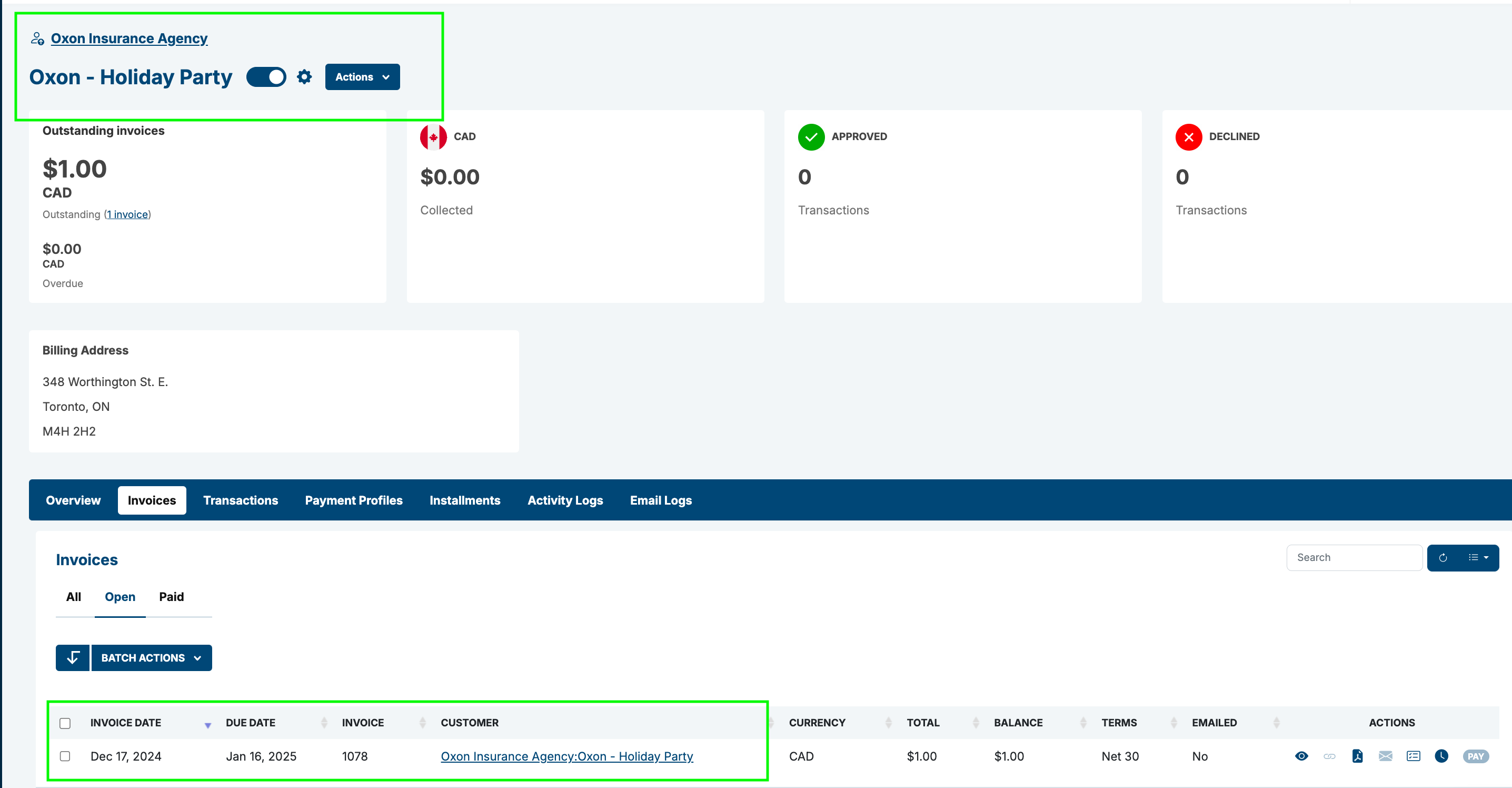Open checklist icon in invoice actions
The width and height of the screenshot is (1512, 788).
pos(1414,756)
